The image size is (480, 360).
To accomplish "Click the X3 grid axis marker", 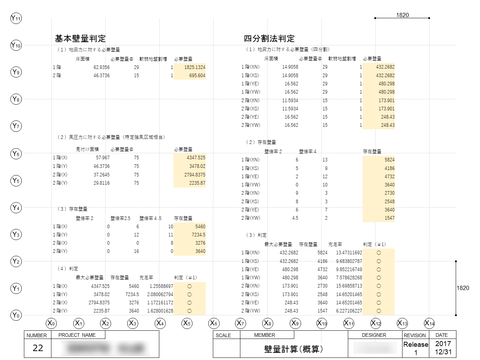I will pos(132,323).
